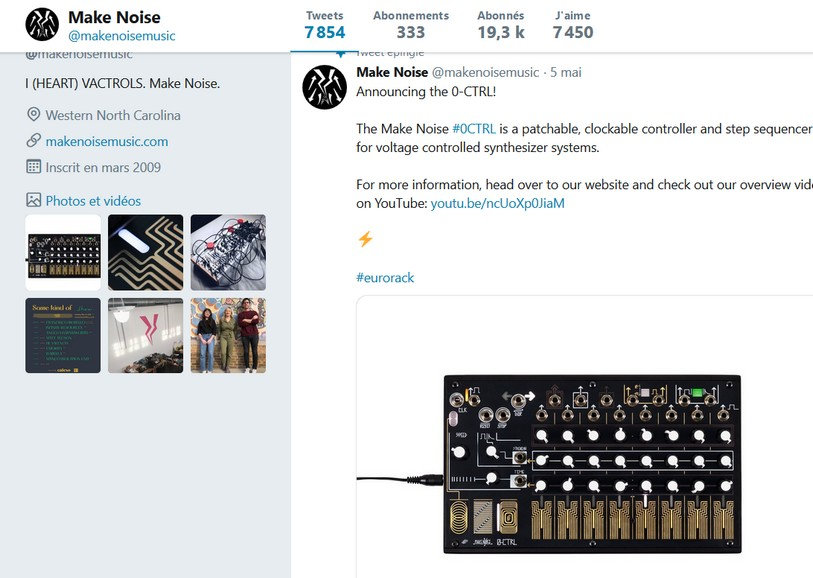Click the calendar icon next to join date
Viewport: 813px width, 578px height.
point(34,167)
